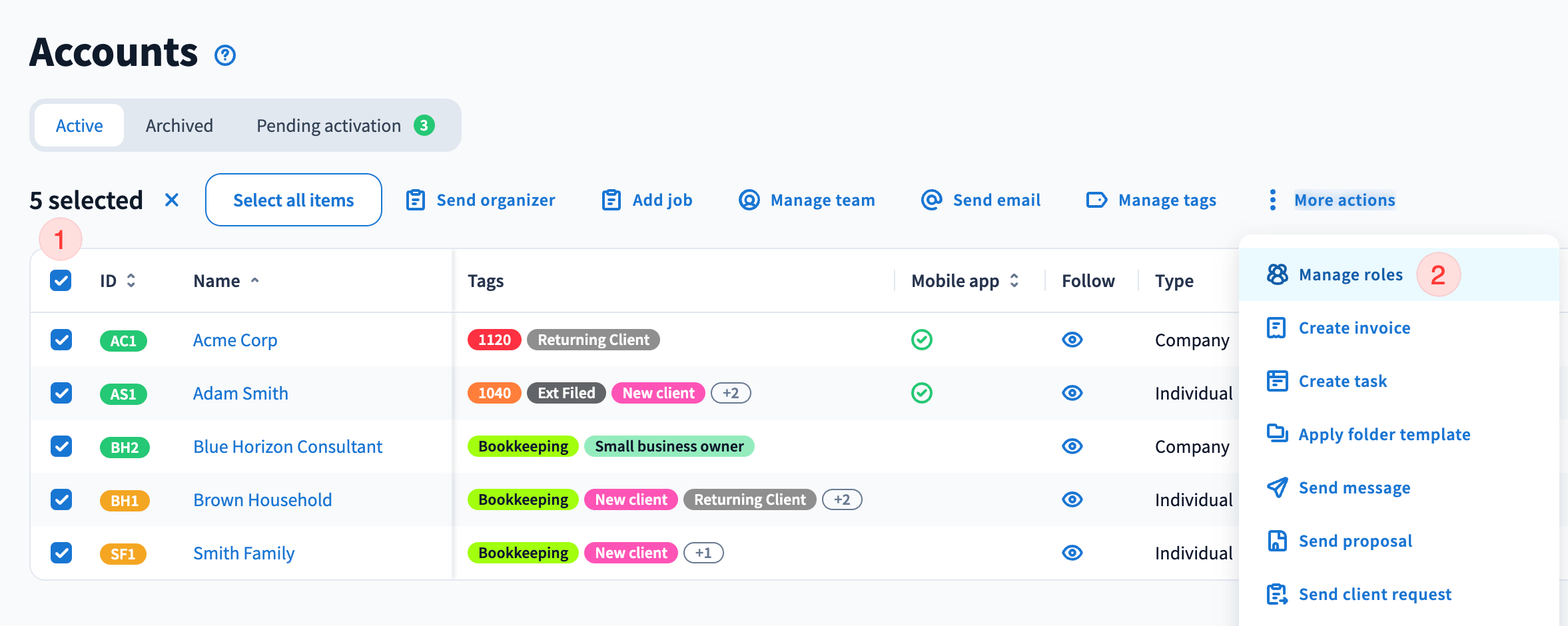Viewport: 1568px width, 626px height.
Task: Click the Manage tags label icon
Action: (1096, 200)
